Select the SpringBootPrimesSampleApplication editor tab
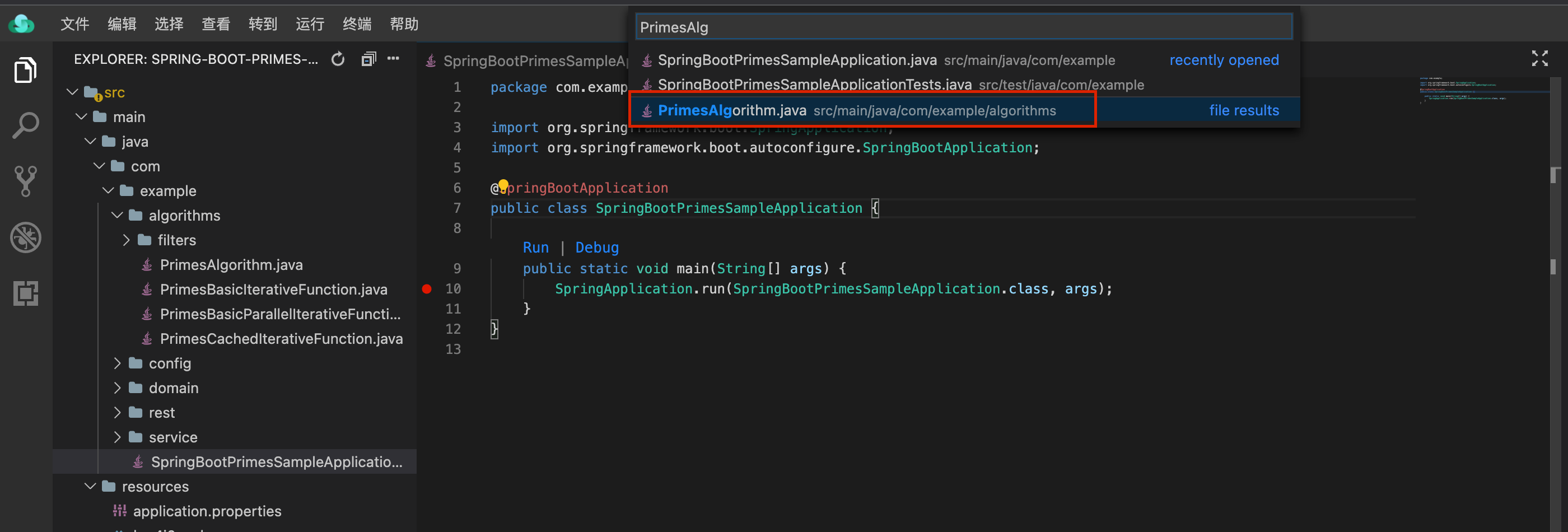 [x=526, y=61]
